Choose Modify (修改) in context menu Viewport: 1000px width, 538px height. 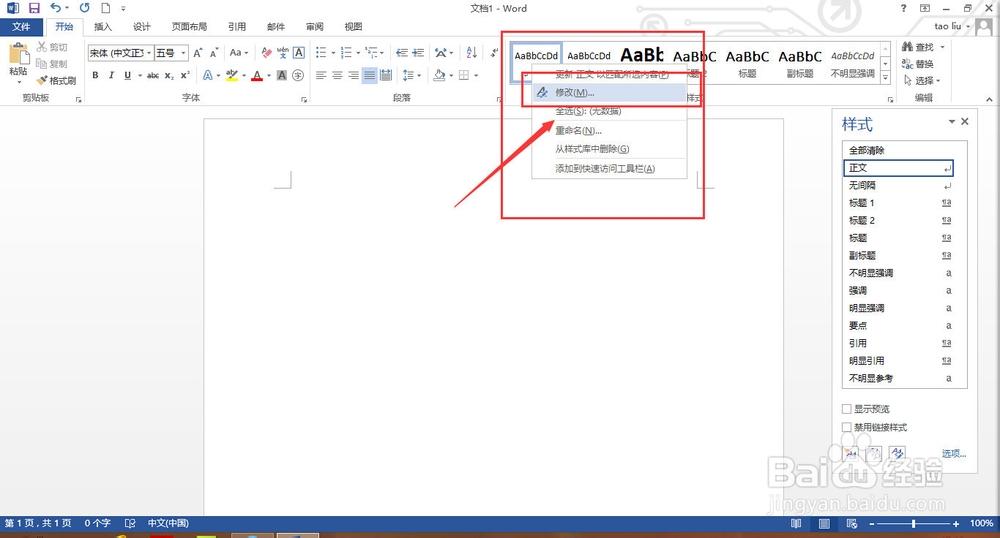pyautogui.click(x=609, y=92)
